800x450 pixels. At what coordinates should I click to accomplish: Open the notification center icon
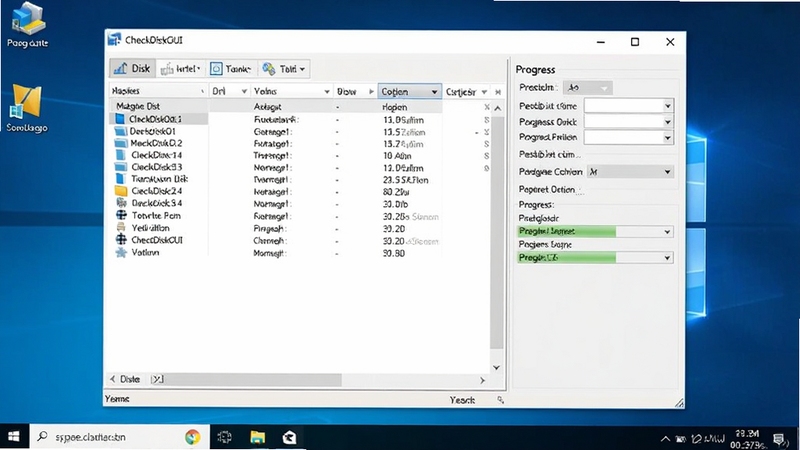tap(779, 438)
